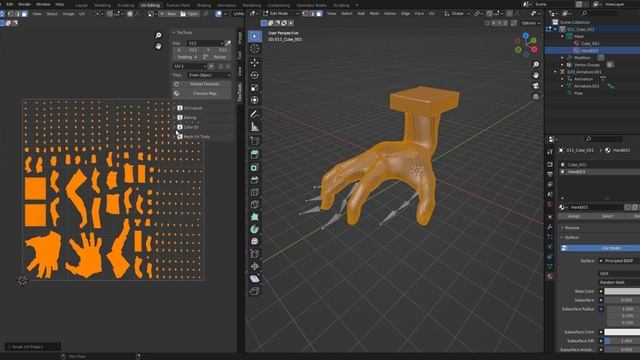Viewport: 640px width, 360px height.
Task: Toggle snapping magnet in 3D viewport header
Action: click(x=489, y=13)
